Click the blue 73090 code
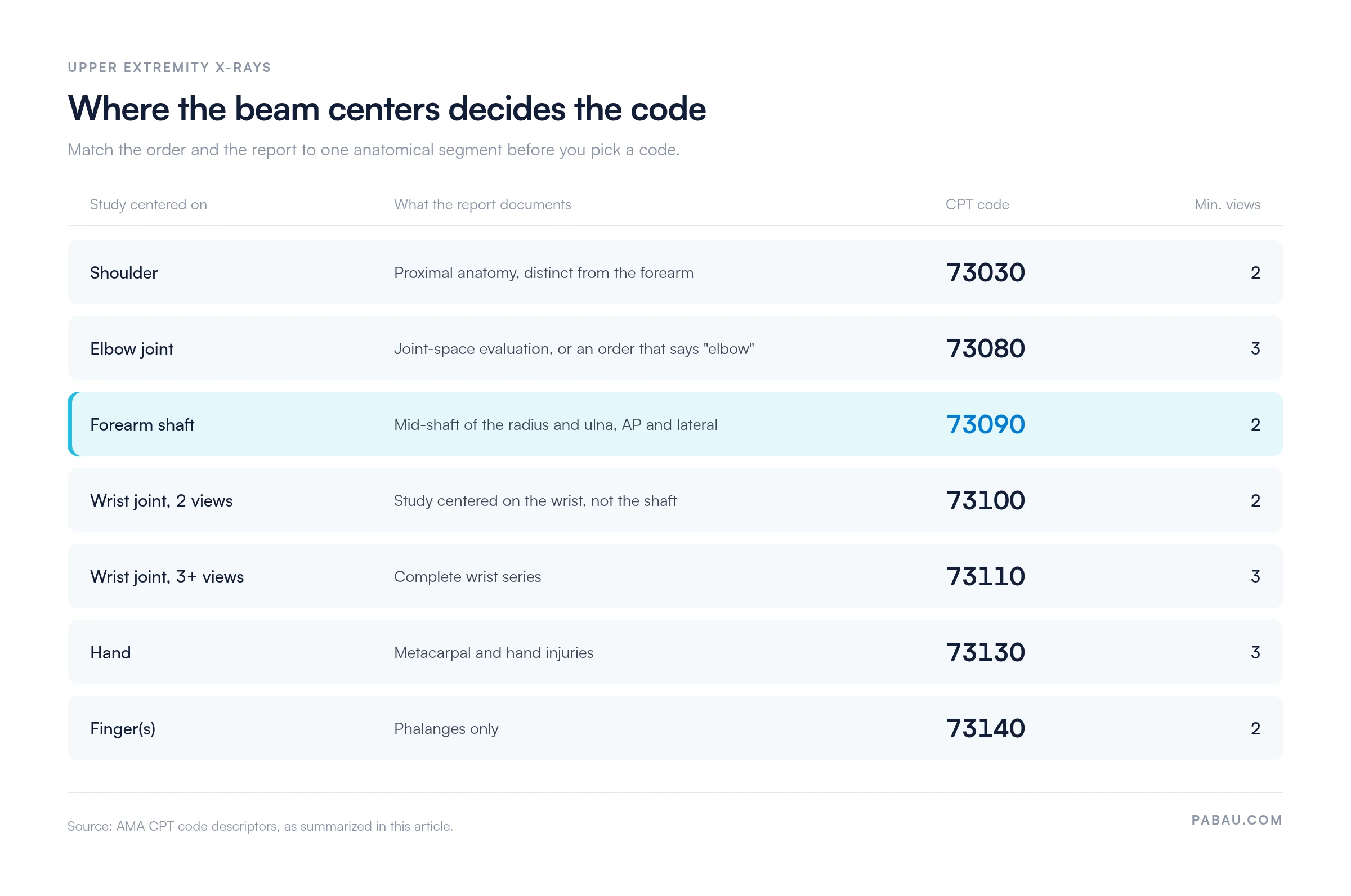The width and height of the screenshot is (1351, 896). coord(985,424)
